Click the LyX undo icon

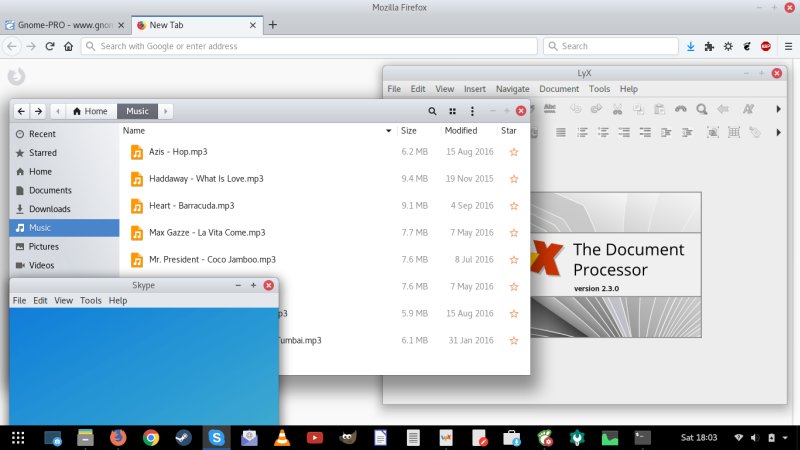pos(576,109)
